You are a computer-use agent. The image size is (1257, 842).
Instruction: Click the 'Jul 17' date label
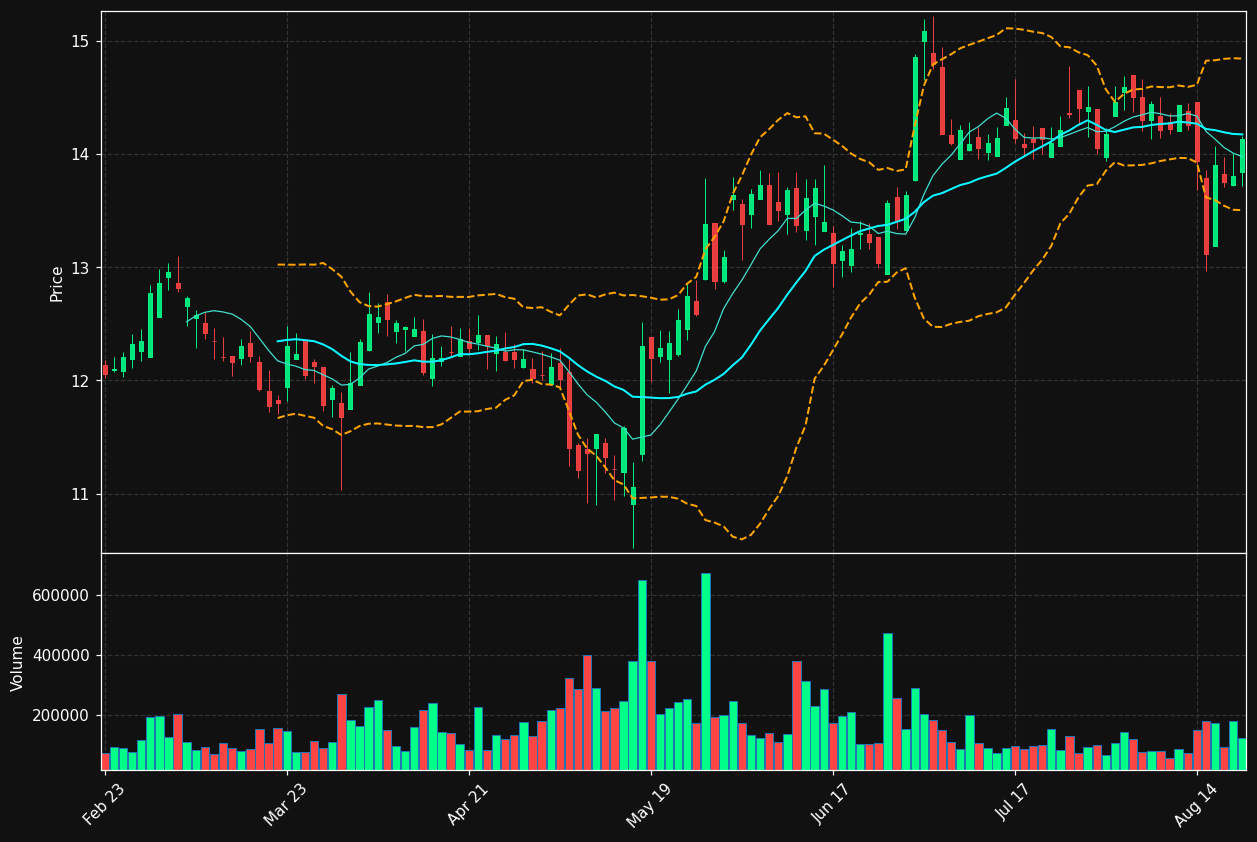1015,804
